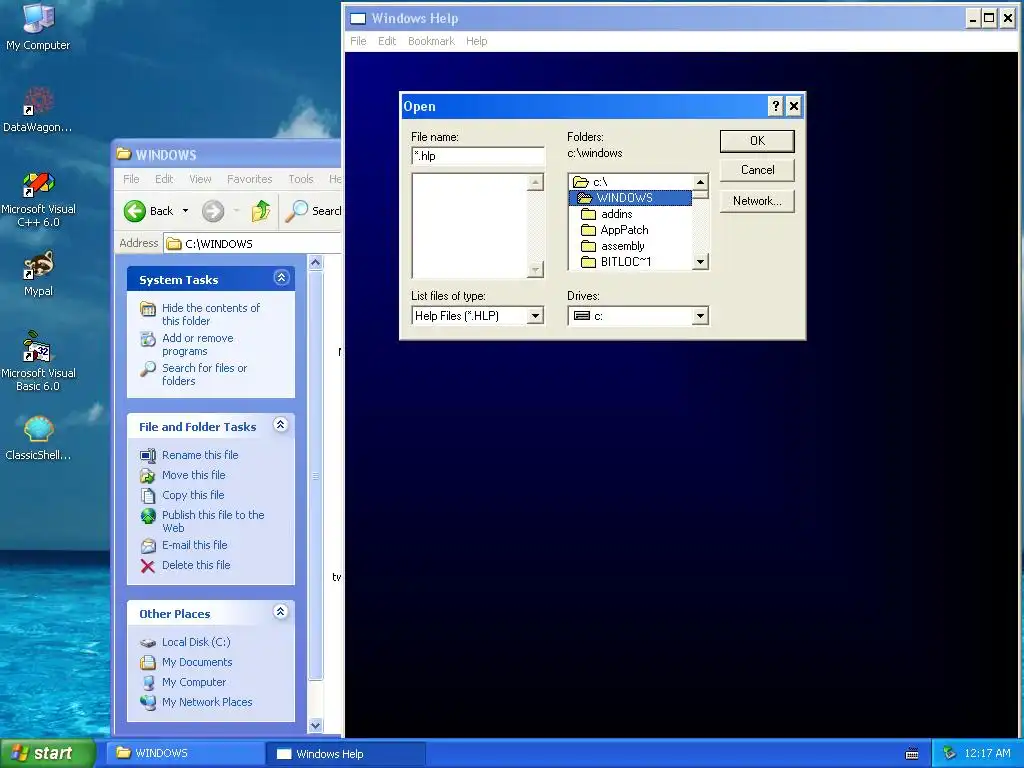The width and height of the screenshot is (1024, 768).
Task: Click the keyboard icon in system tray
Action: (912, 754)
